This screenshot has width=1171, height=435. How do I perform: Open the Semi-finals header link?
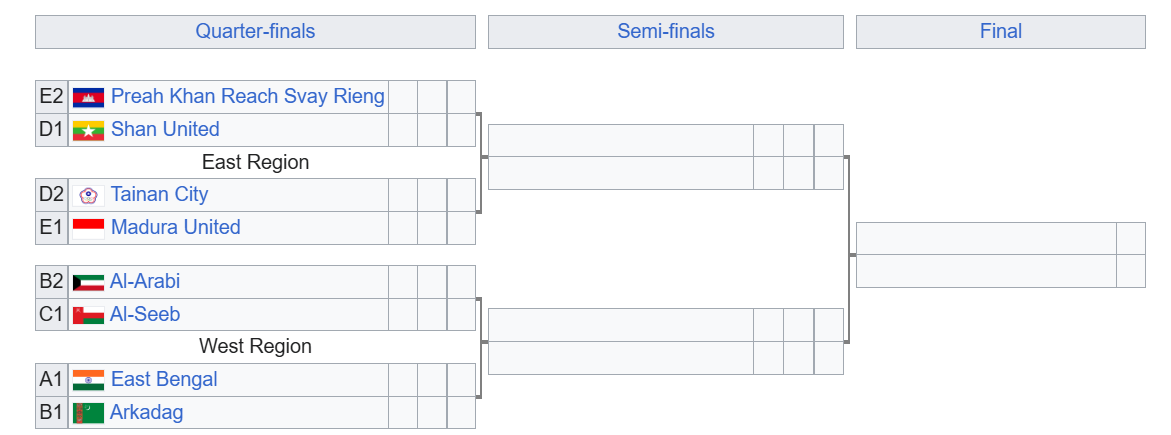pyautogui.click(x=665, y=31)
